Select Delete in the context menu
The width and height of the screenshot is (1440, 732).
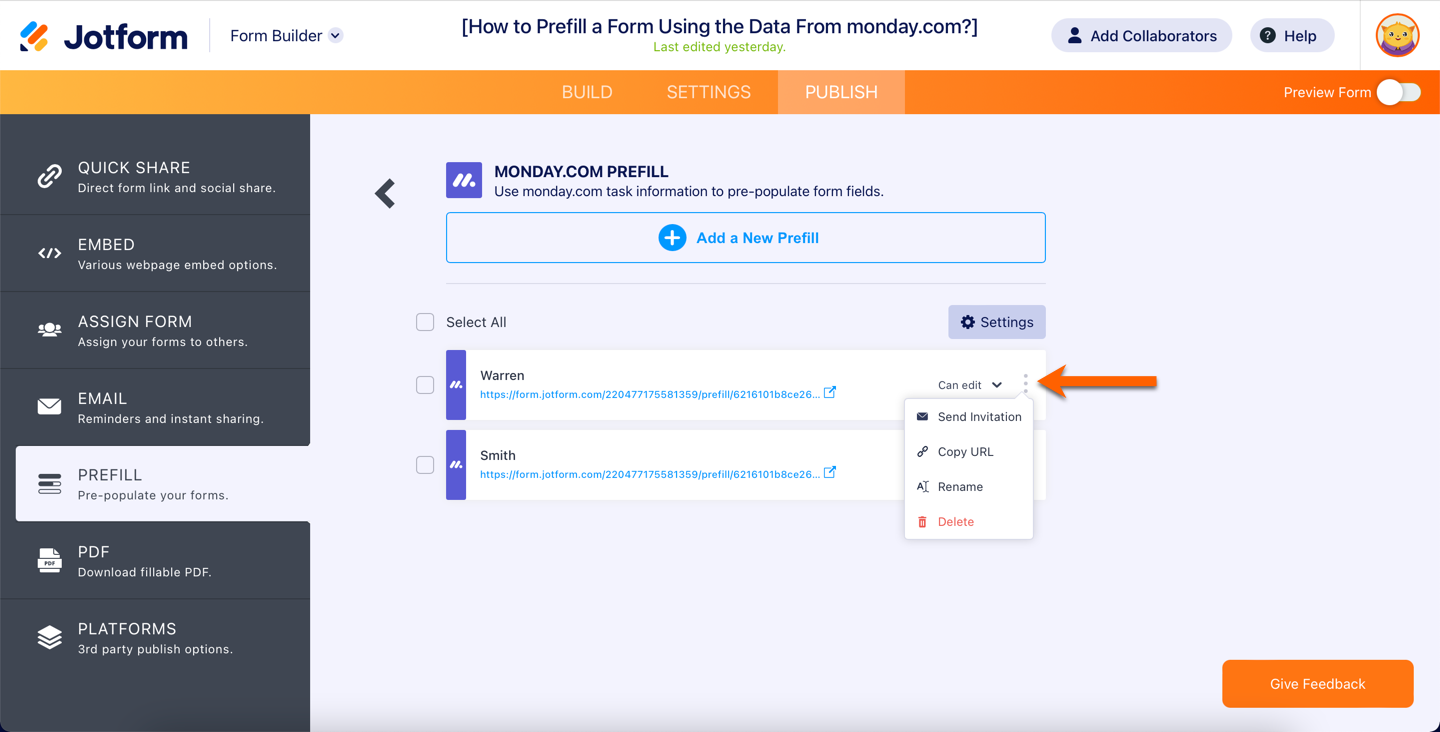pos(955,522)
